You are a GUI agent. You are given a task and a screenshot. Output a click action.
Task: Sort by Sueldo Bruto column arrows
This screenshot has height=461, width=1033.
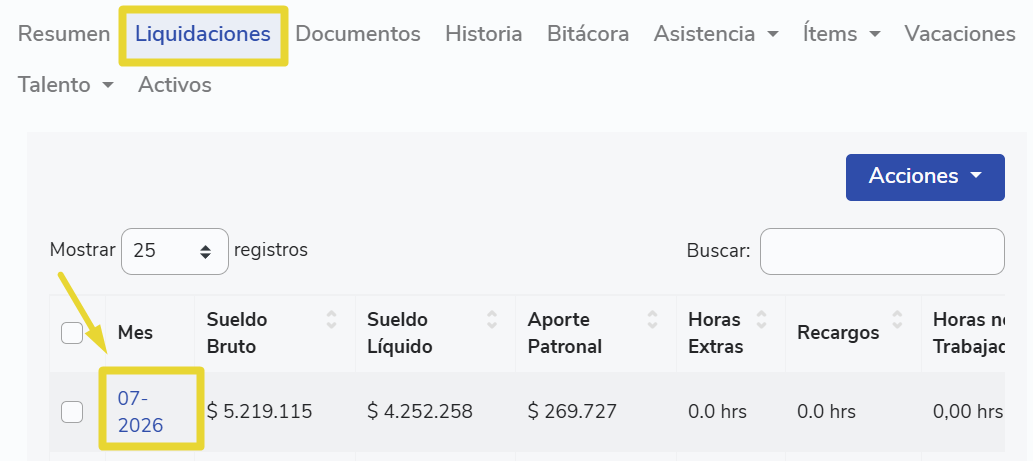click(331, 319)
